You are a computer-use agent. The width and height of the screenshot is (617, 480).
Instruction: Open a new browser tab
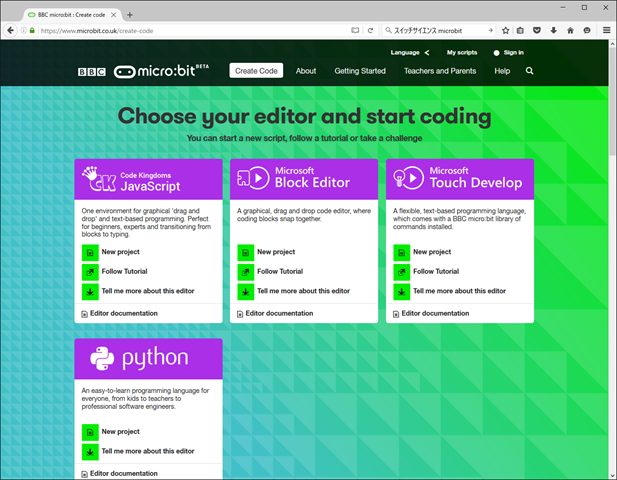point(130,14)
